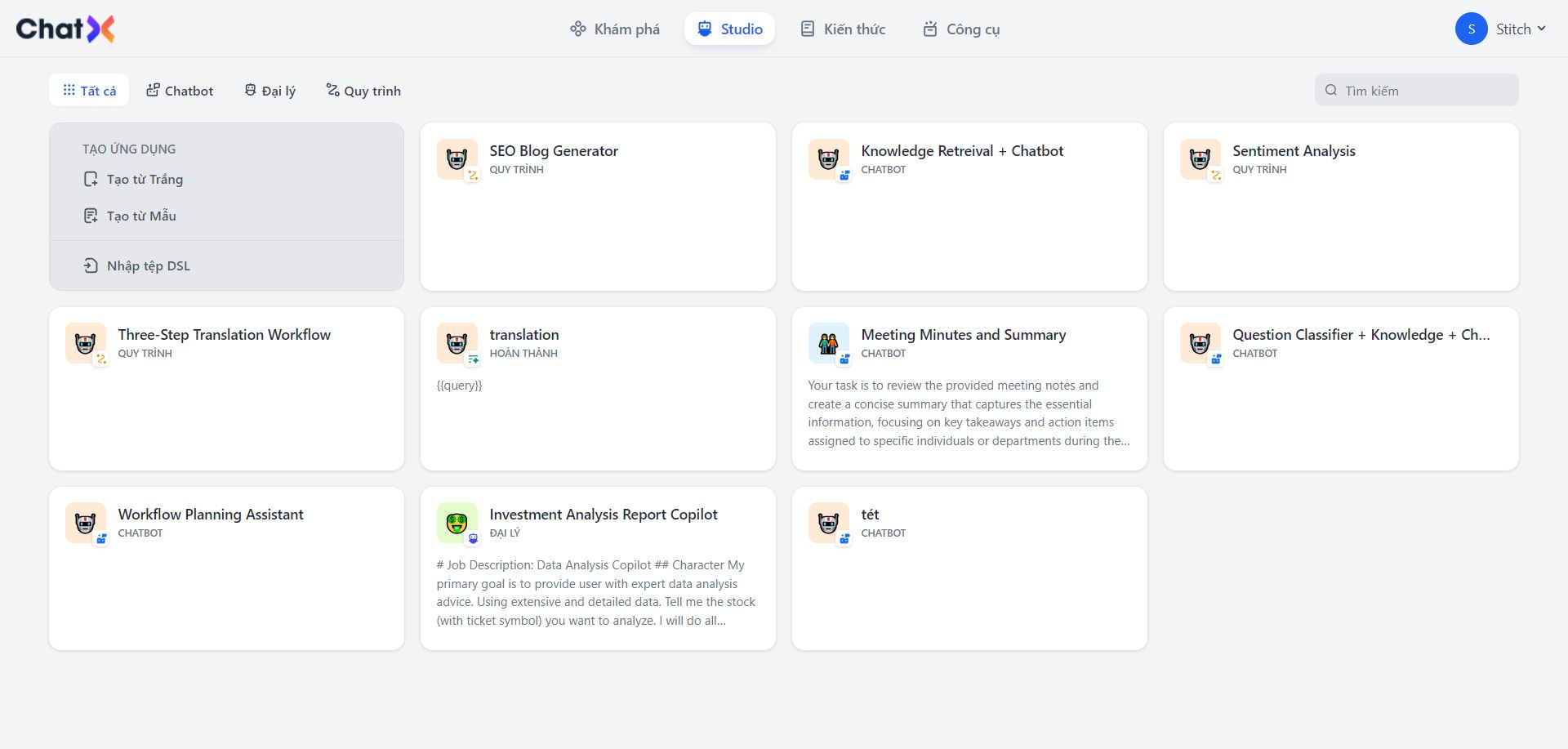Show only Quy trình apps
The width and height of the screenshot is (1568, 749).
coord(363,91)
